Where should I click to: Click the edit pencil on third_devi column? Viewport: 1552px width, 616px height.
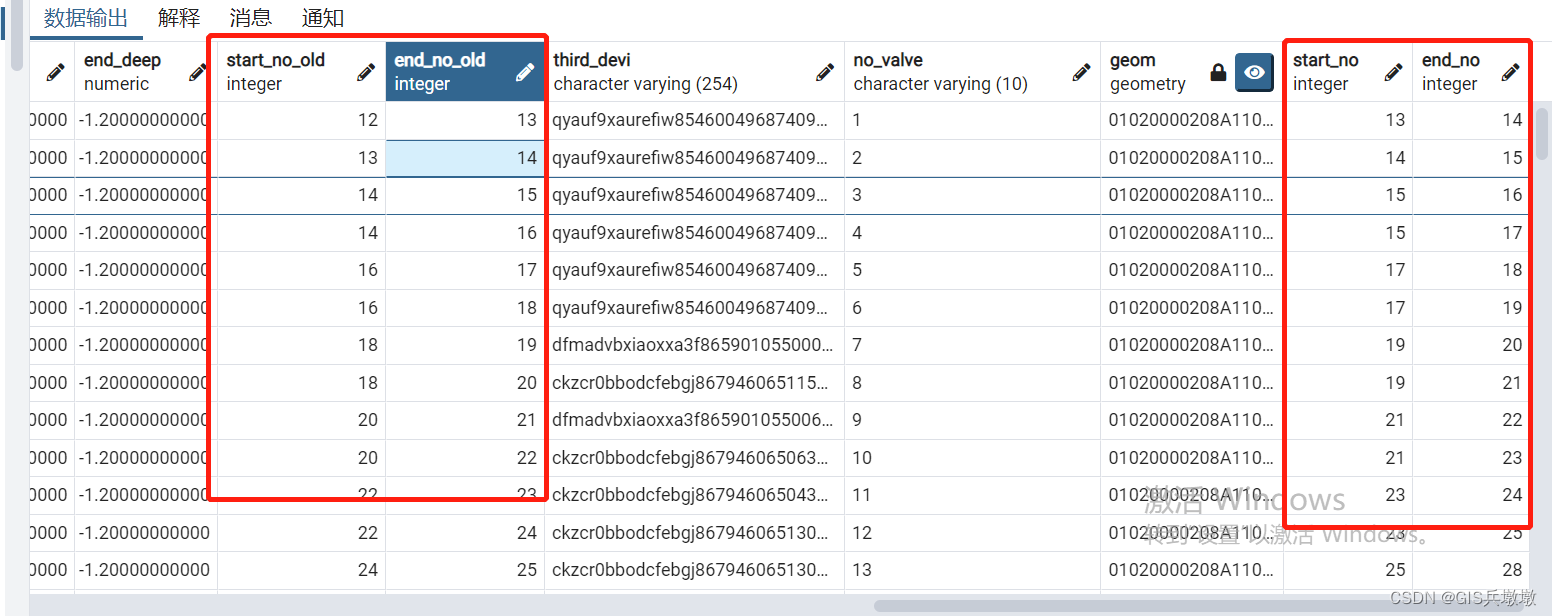coord(824,71)
